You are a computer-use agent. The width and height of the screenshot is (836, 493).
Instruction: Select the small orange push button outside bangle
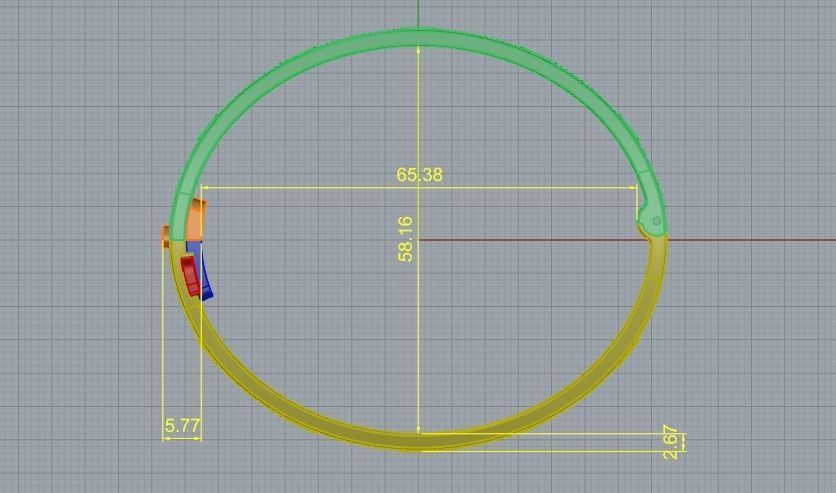tap(165, 237)
